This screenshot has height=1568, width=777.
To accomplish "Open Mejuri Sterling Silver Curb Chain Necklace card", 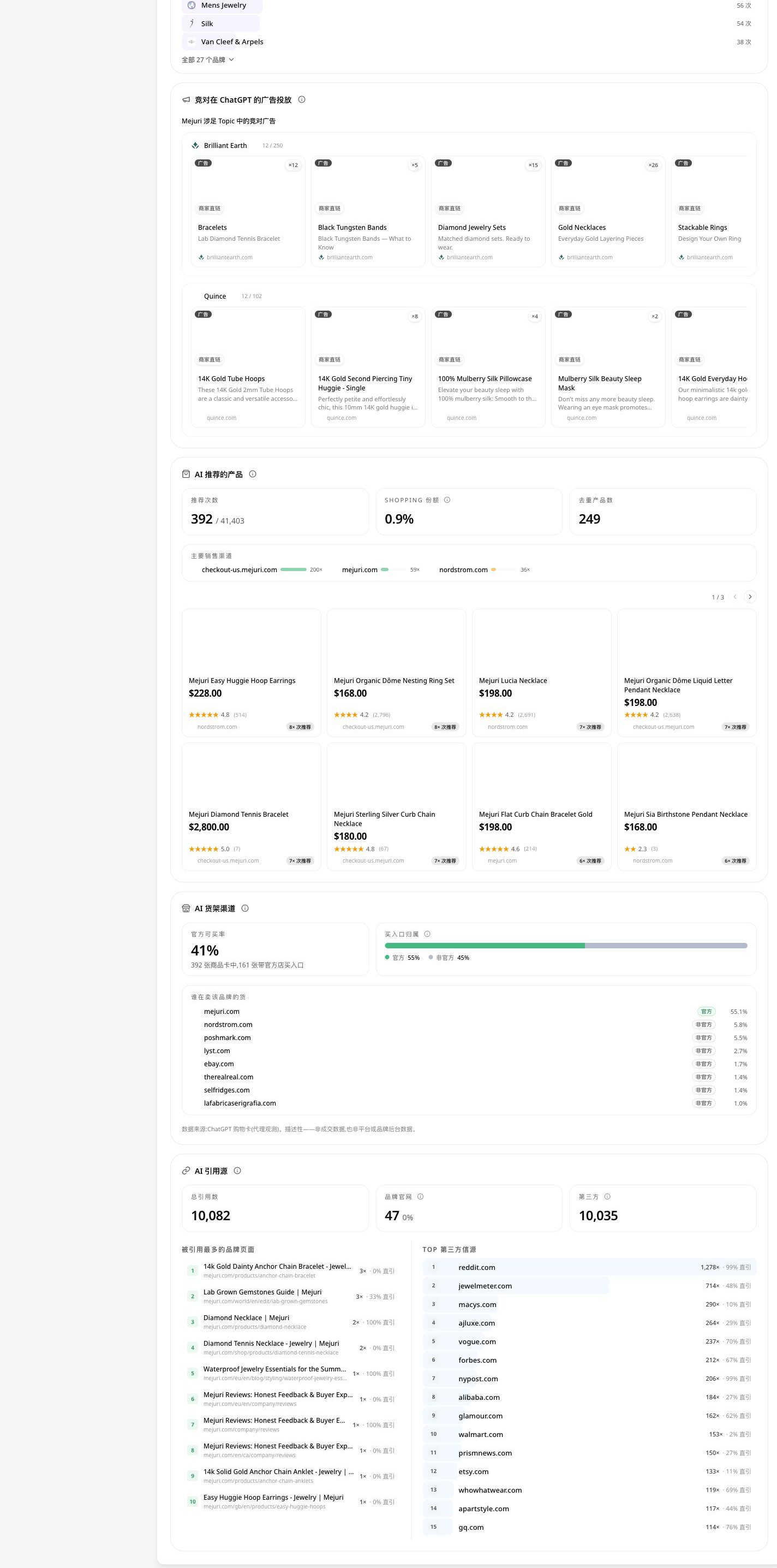I will pos(396,806).
